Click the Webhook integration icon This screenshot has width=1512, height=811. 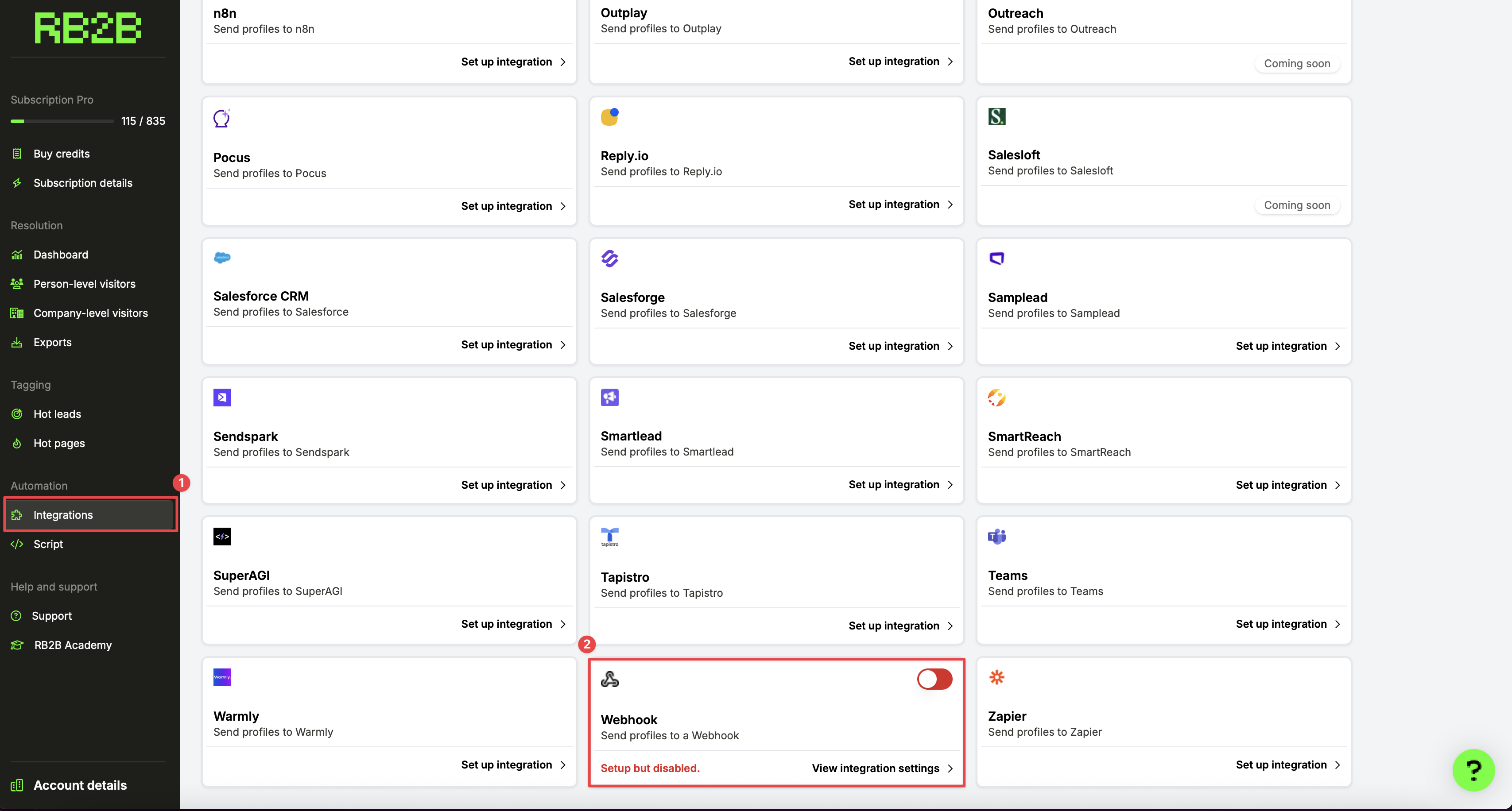pos(609,679)
